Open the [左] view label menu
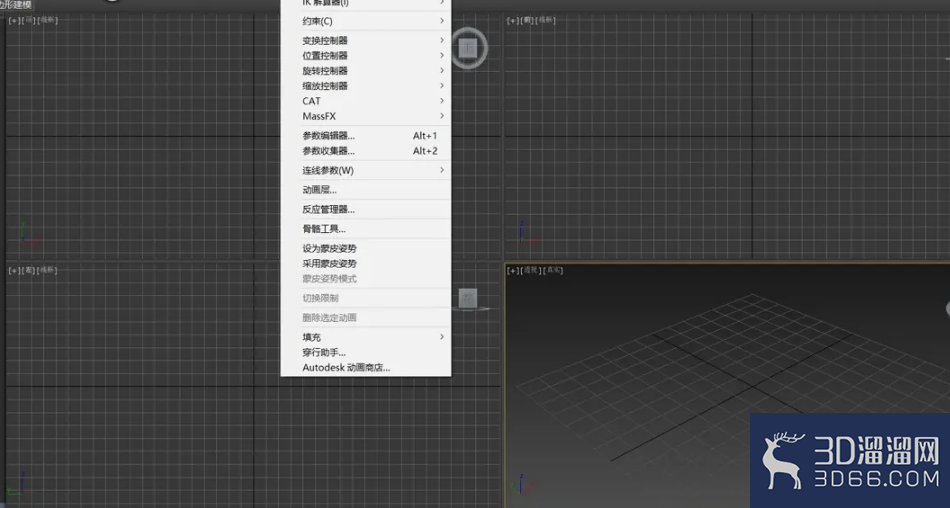The width and height of the screenshot is (950, 508). coord(28,270)
